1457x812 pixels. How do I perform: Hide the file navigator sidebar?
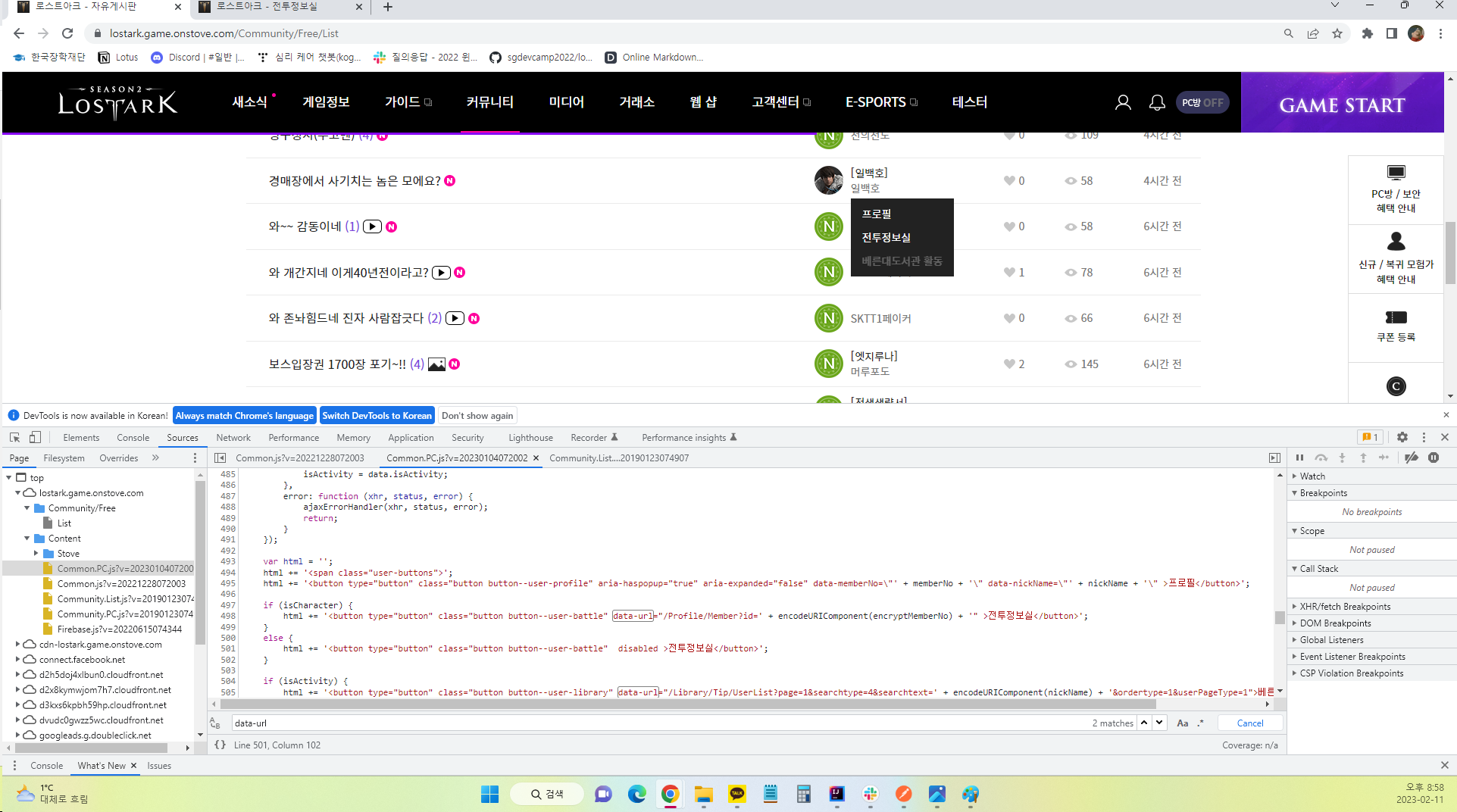click(220, 458)
